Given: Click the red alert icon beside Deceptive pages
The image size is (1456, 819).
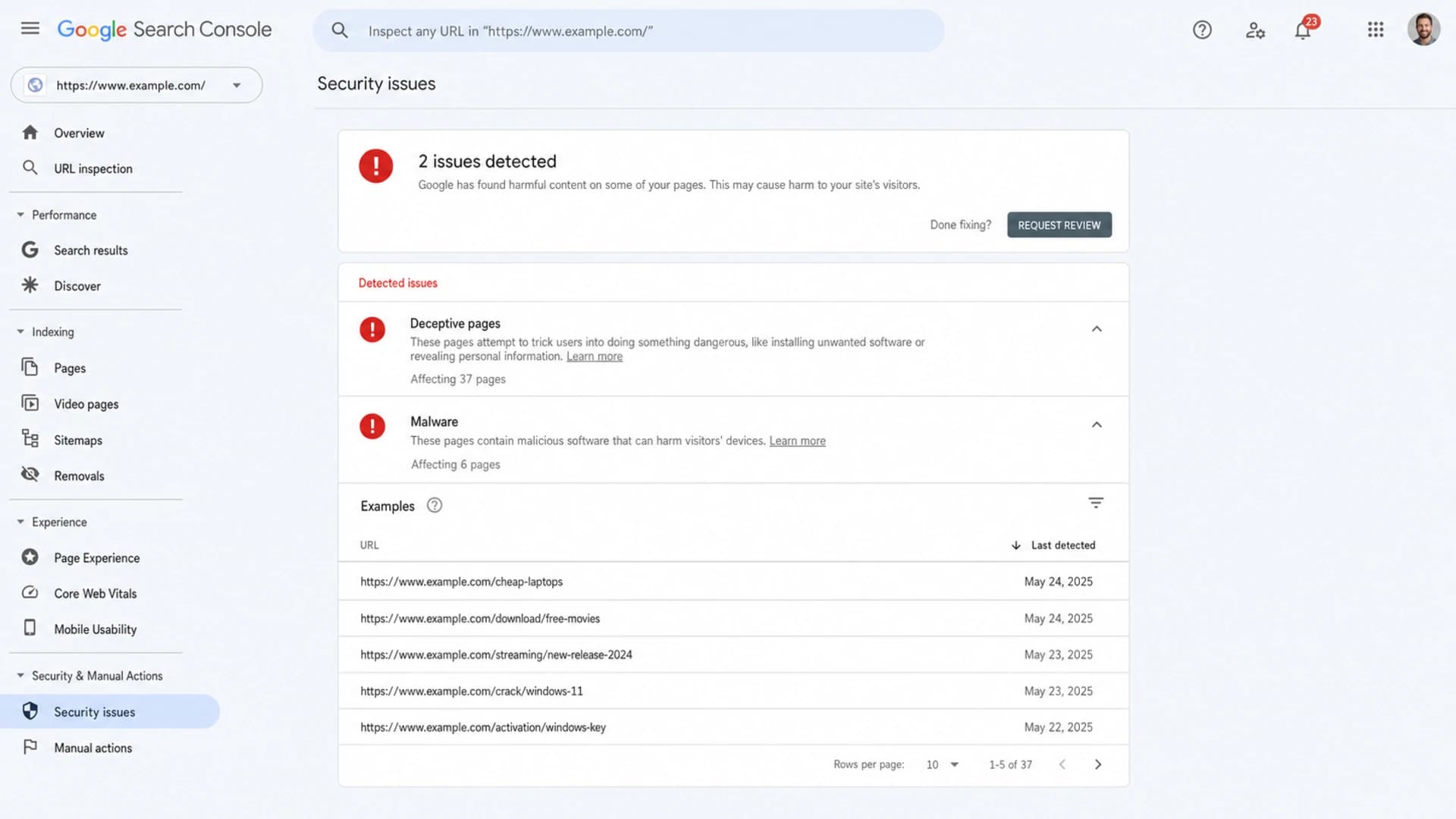Looking at the screenshot, I should 372,330.
